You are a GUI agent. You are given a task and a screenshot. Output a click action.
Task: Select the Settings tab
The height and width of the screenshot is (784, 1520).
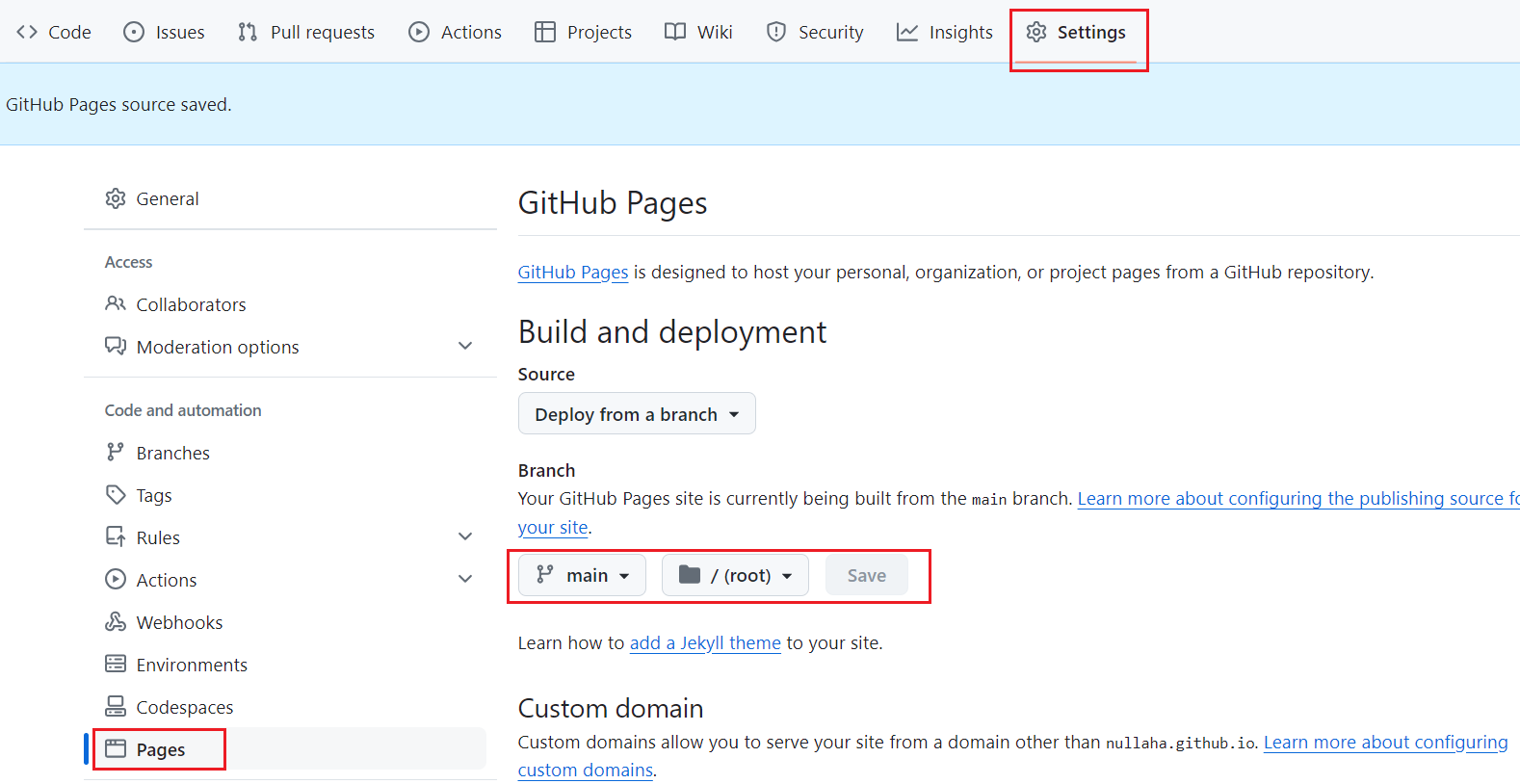1076,32
